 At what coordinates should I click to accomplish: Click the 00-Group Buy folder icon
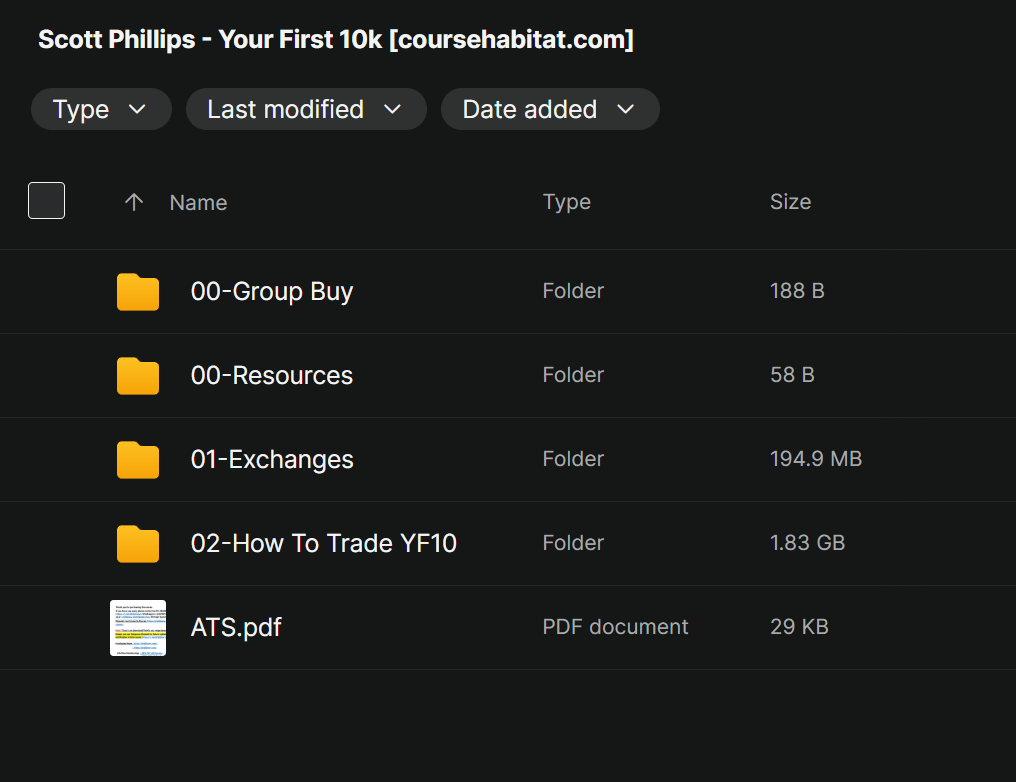click(138, 292)
